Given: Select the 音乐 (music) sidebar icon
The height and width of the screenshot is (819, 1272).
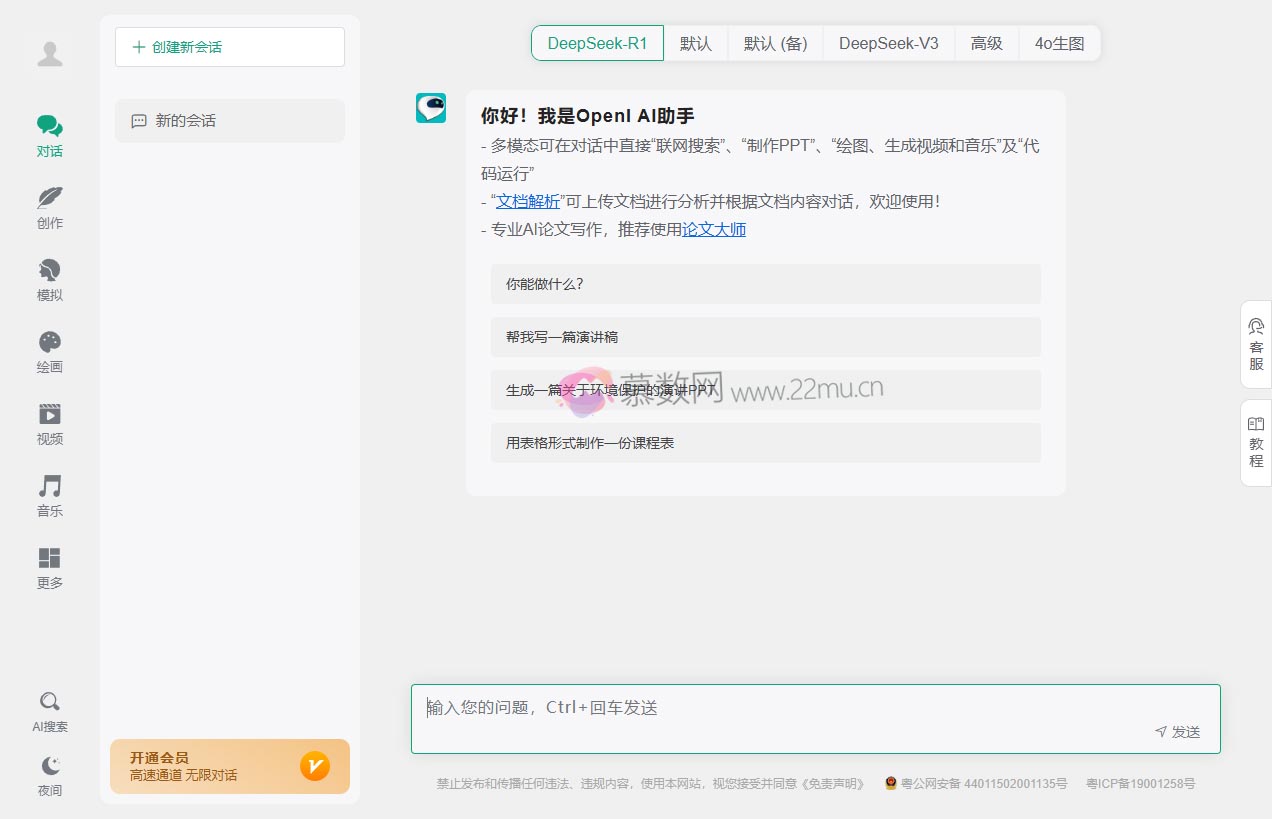Looking at the screenshot, I should [x=49, y=493].
